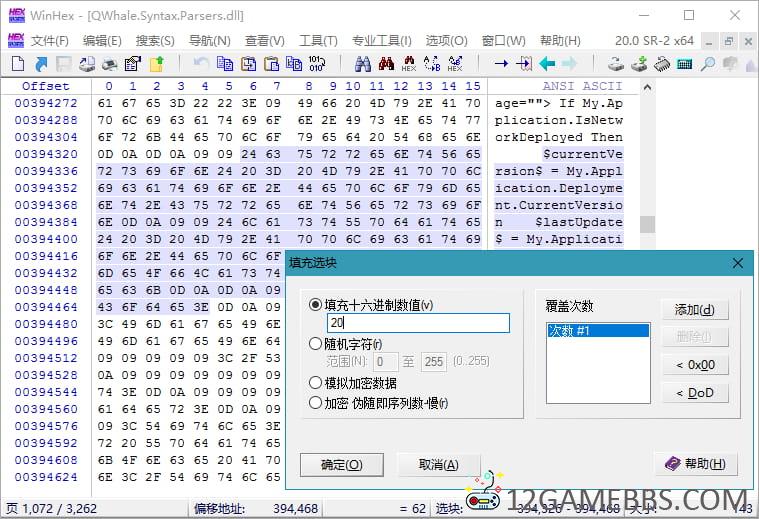The image size is (759, 519).
Task: Click the hex value input field containing 20
Action: pos(418,323)
